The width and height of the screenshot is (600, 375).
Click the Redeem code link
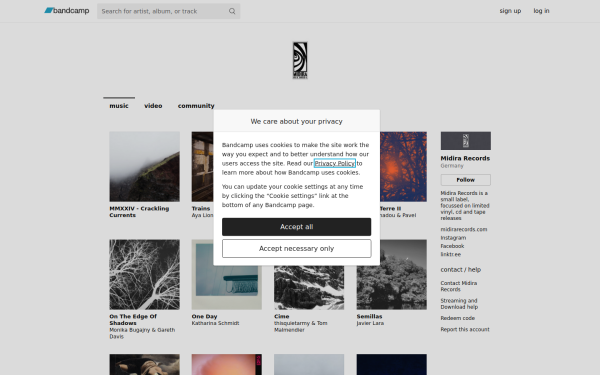pyautogui.click(x=457, y=318)
